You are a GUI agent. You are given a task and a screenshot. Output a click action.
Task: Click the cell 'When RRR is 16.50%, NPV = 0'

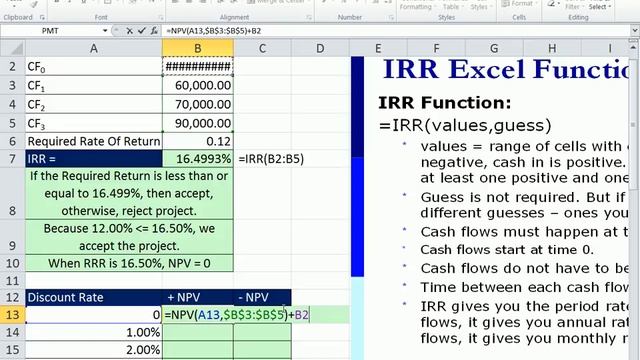point(129,263)
